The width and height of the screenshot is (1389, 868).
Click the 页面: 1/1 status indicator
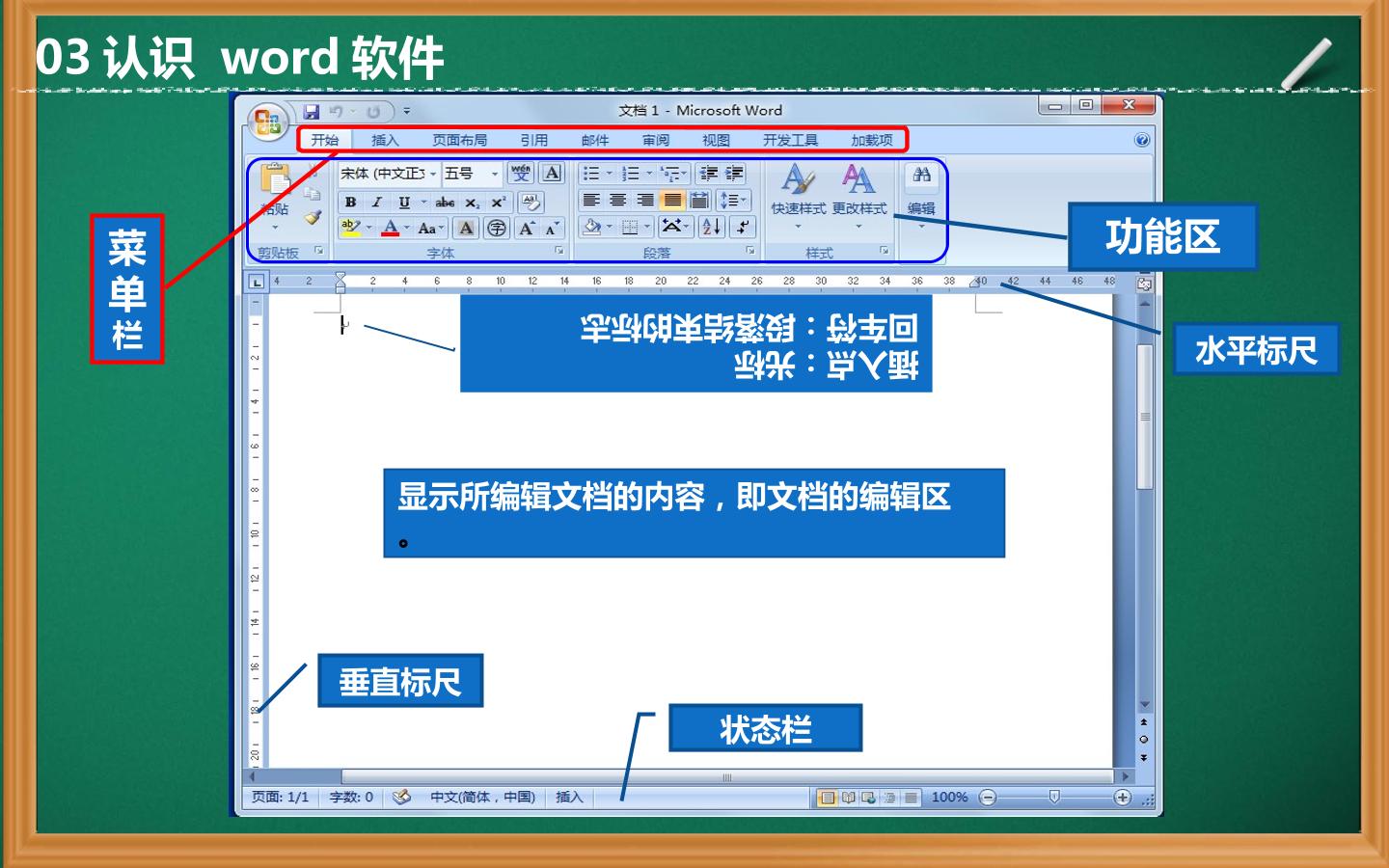point(280,797)
